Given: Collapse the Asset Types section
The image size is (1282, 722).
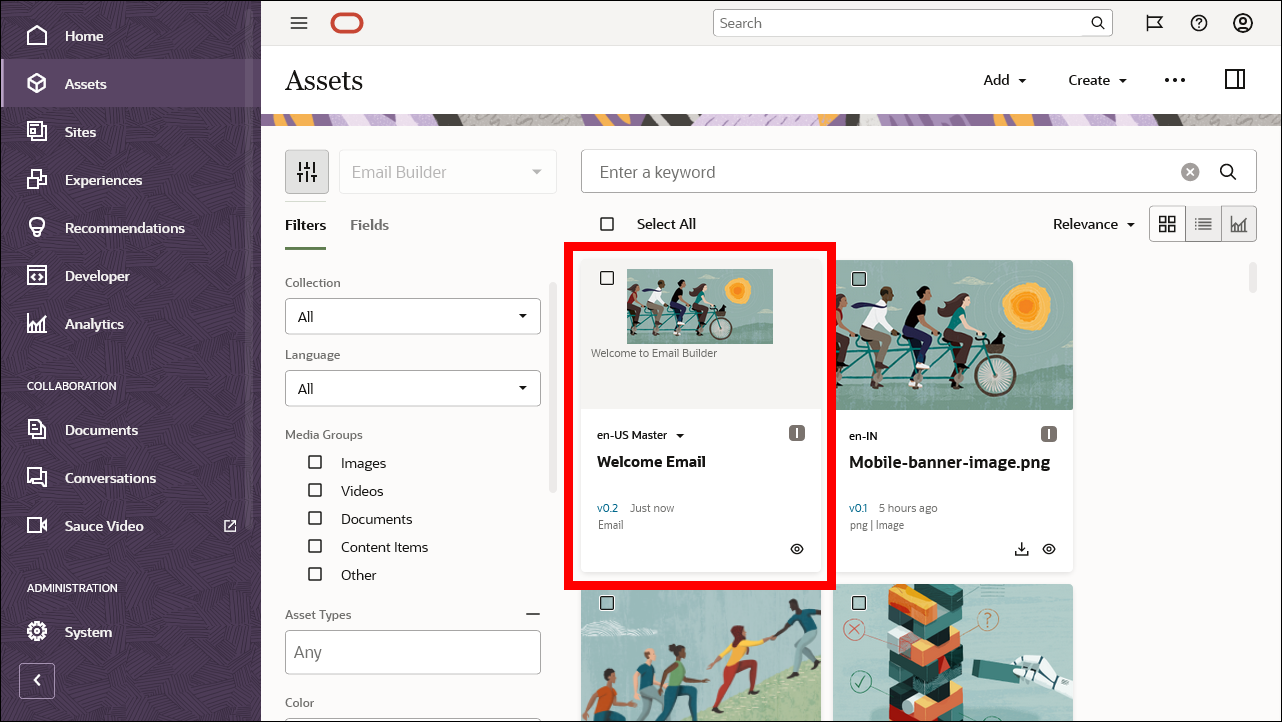Looking at the screenshot, I should 533,613.
